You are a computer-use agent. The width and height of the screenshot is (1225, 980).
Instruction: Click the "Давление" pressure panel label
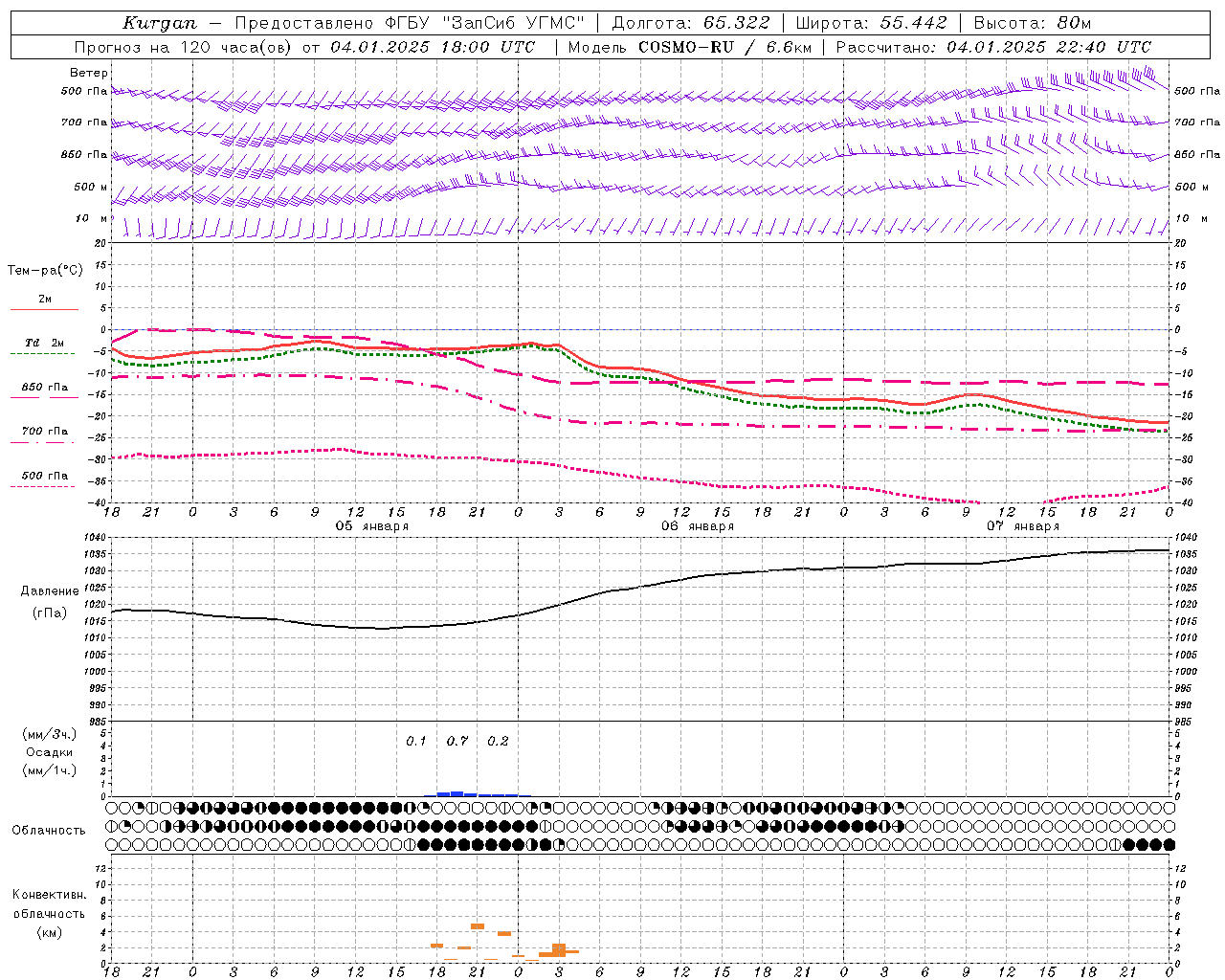coord(49,591)
